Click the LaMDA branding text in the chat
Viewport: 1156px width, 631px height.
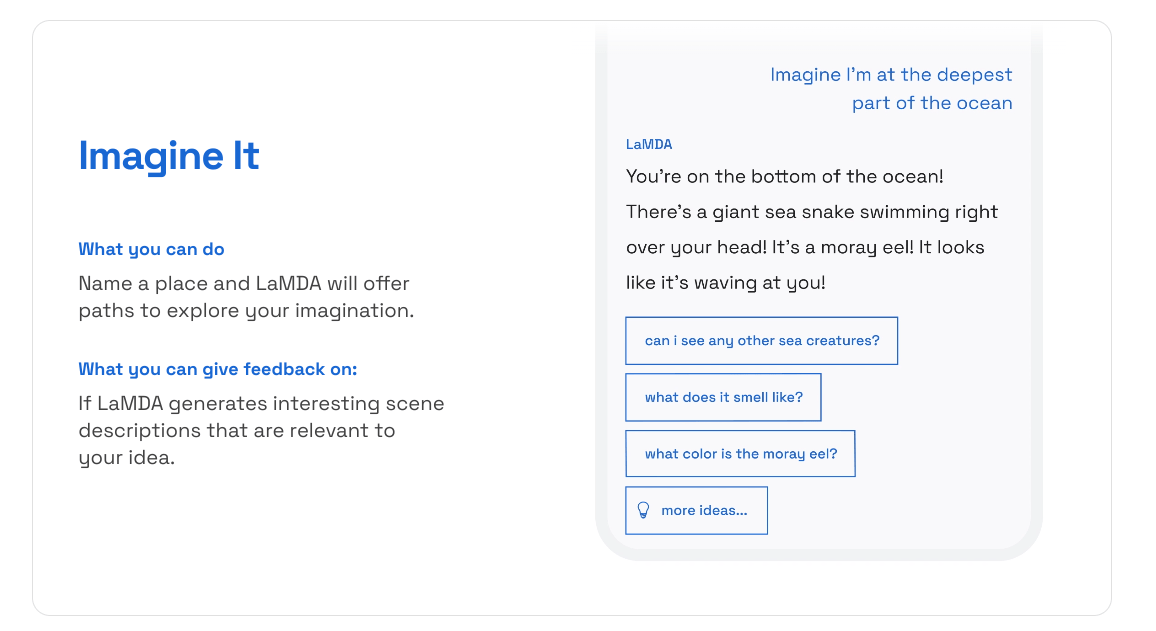(649, 144)
